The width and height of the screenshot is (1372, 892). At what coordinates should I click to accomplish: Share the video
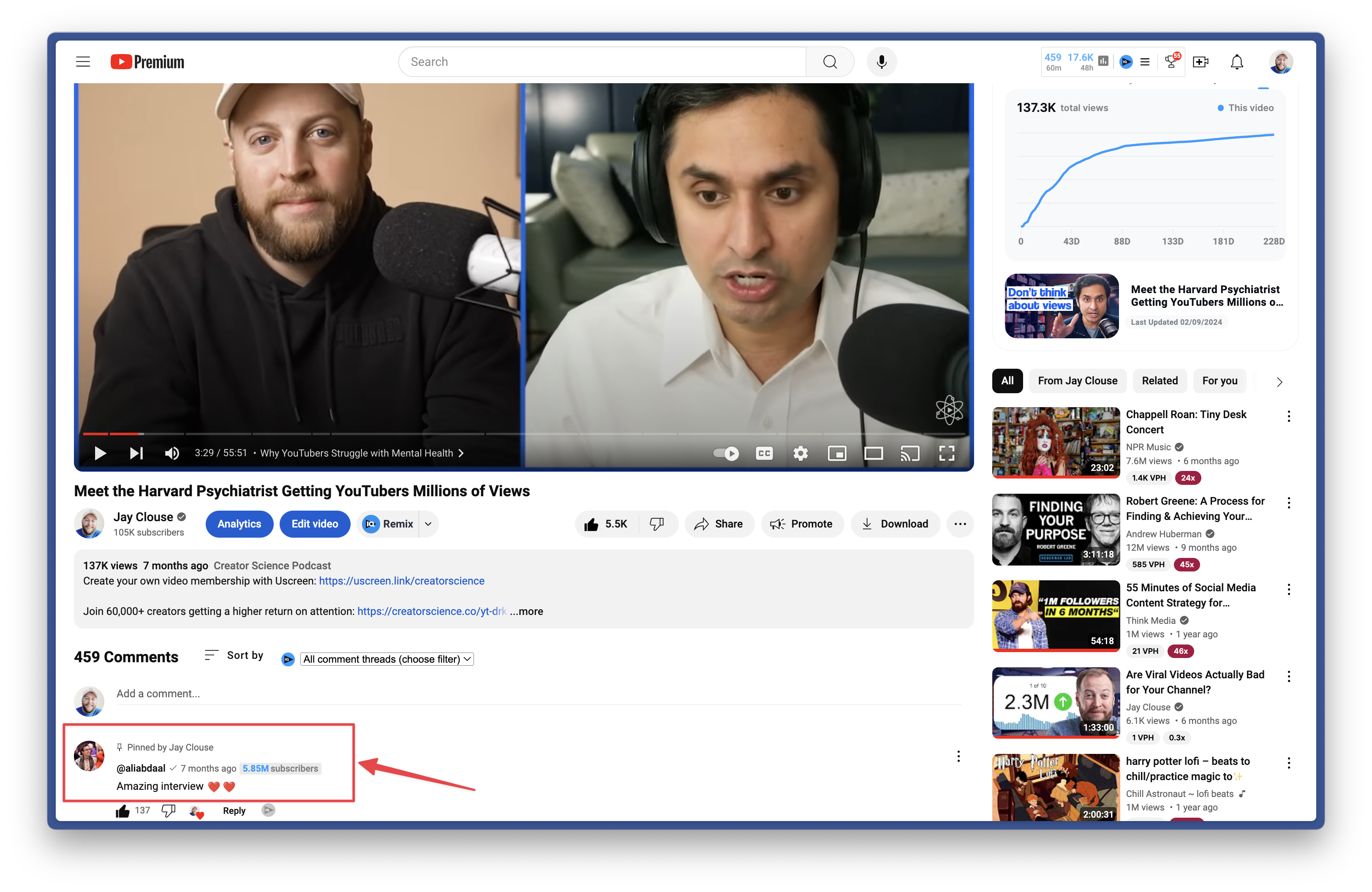pyautogui.click(x=719, y=524)
